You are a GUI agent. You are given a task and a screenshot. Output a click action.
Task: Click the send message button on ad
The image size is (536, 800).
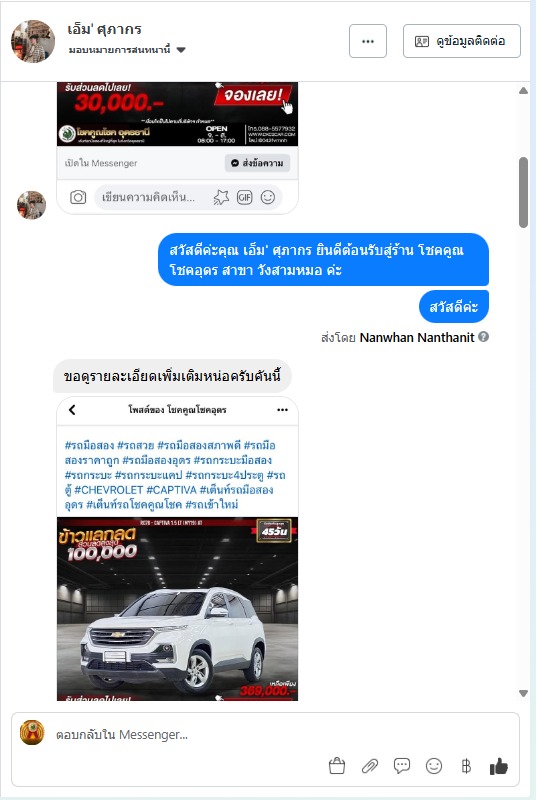[258, 163]
